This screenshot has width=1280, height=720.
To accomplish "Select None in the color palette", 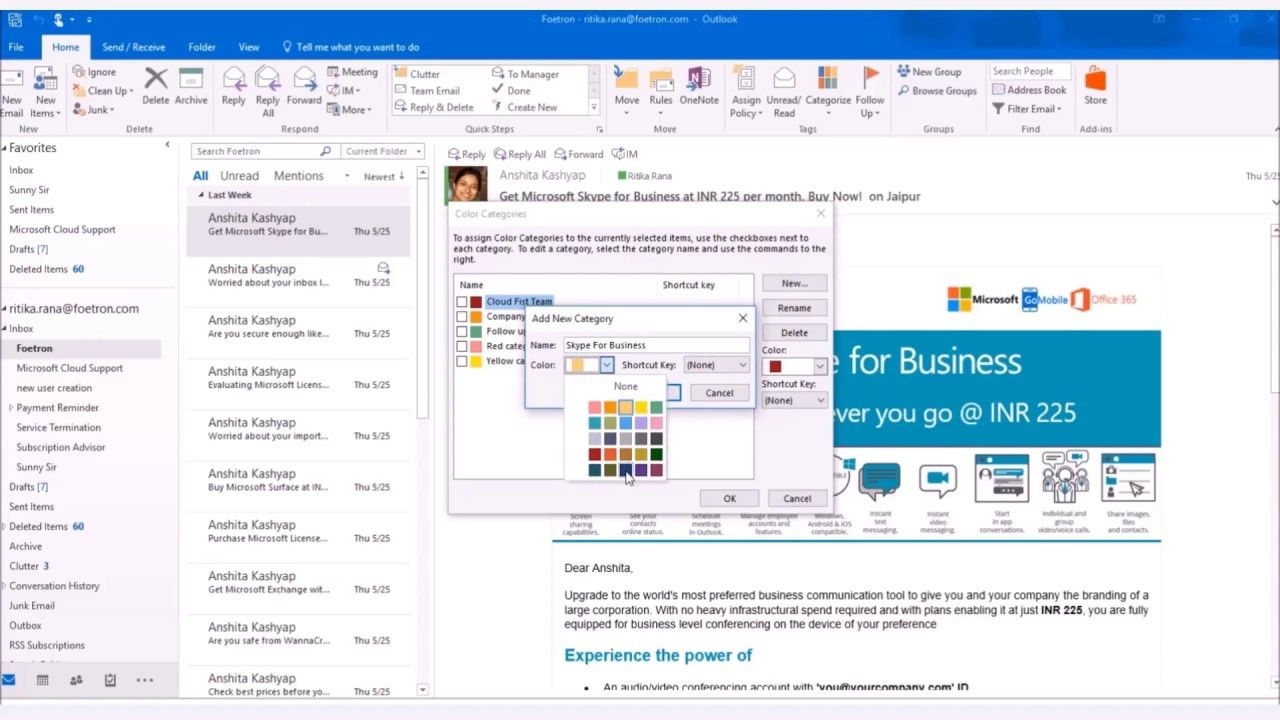I will click(x=625, y=386).
